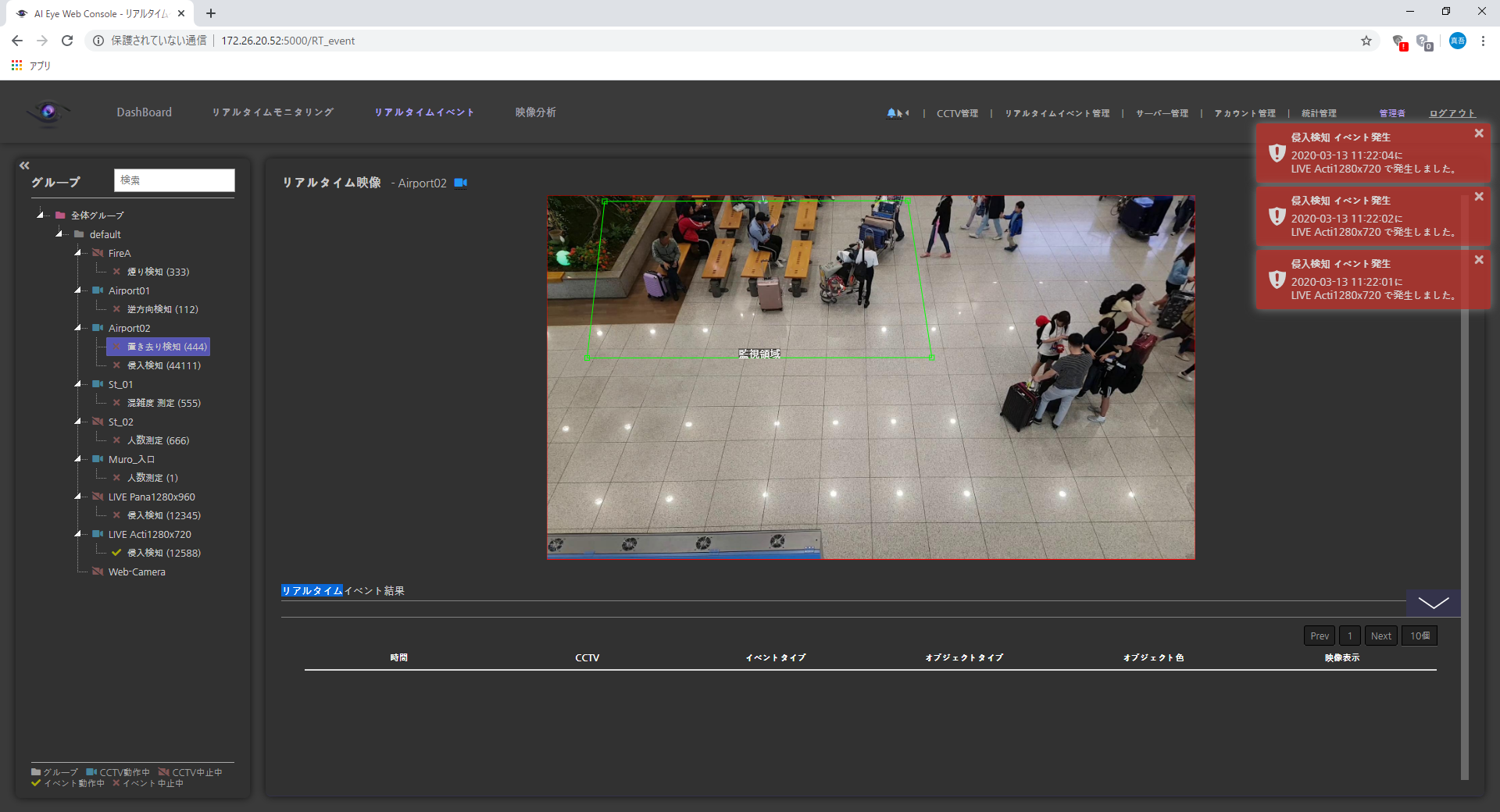
Task: Click the Next pagination button
Action: point(1380,636)
